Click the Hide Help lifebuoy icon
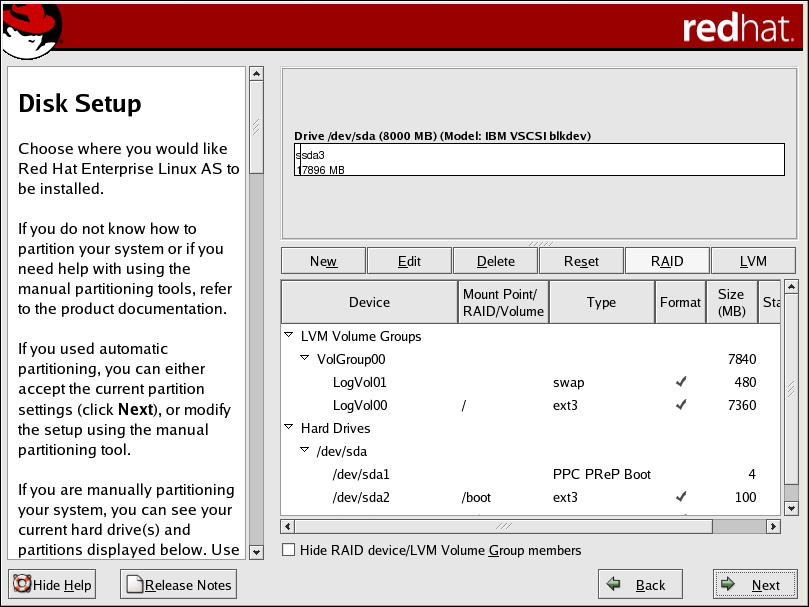This screenshot has height=607, width=809. 21,585
